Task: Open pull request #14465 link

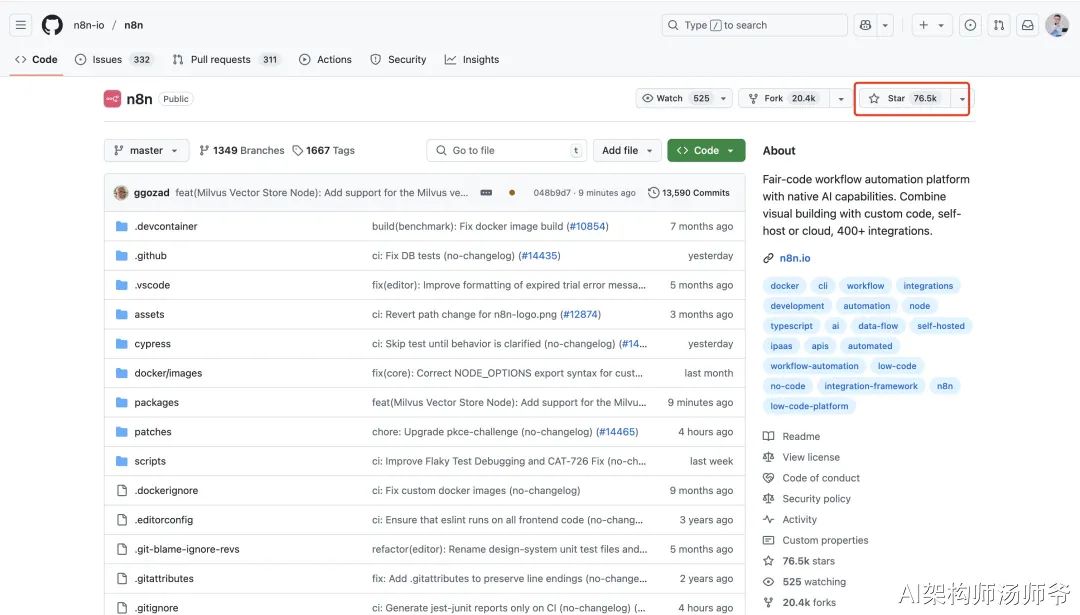Action: coord(617,432)
